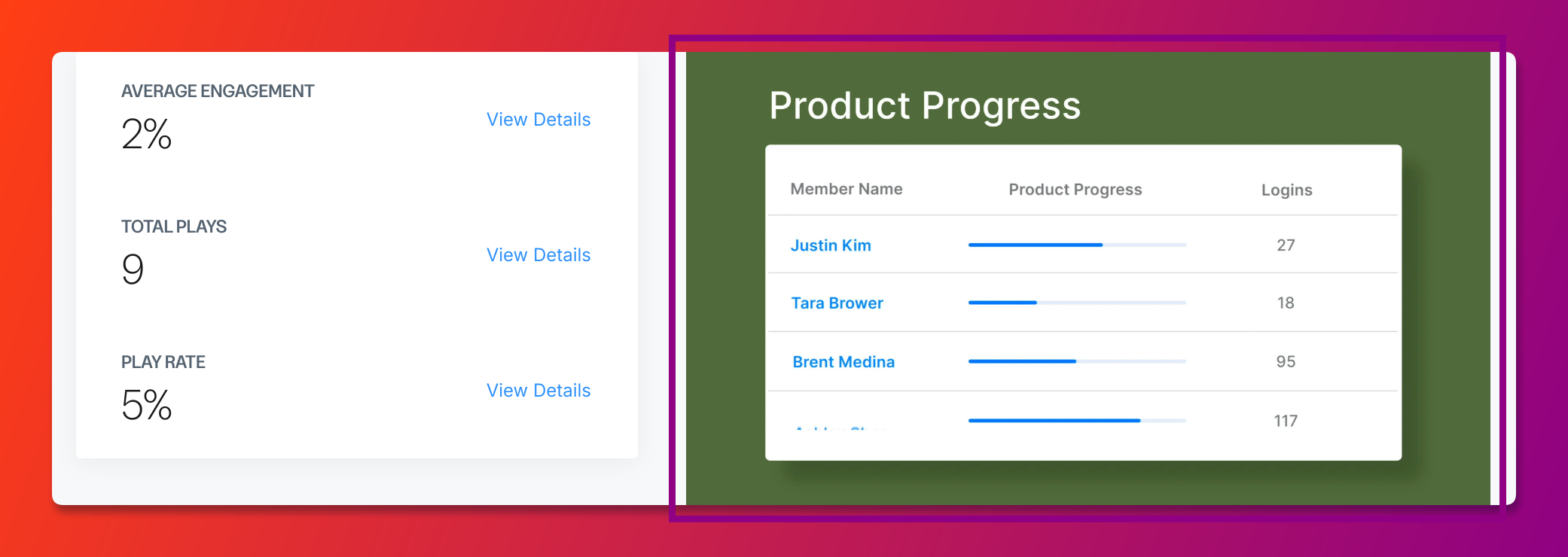Screen dimensions: 1568x557
Task: Click Justin Kim's progress bar
Action: click(x=1077, y=245)
